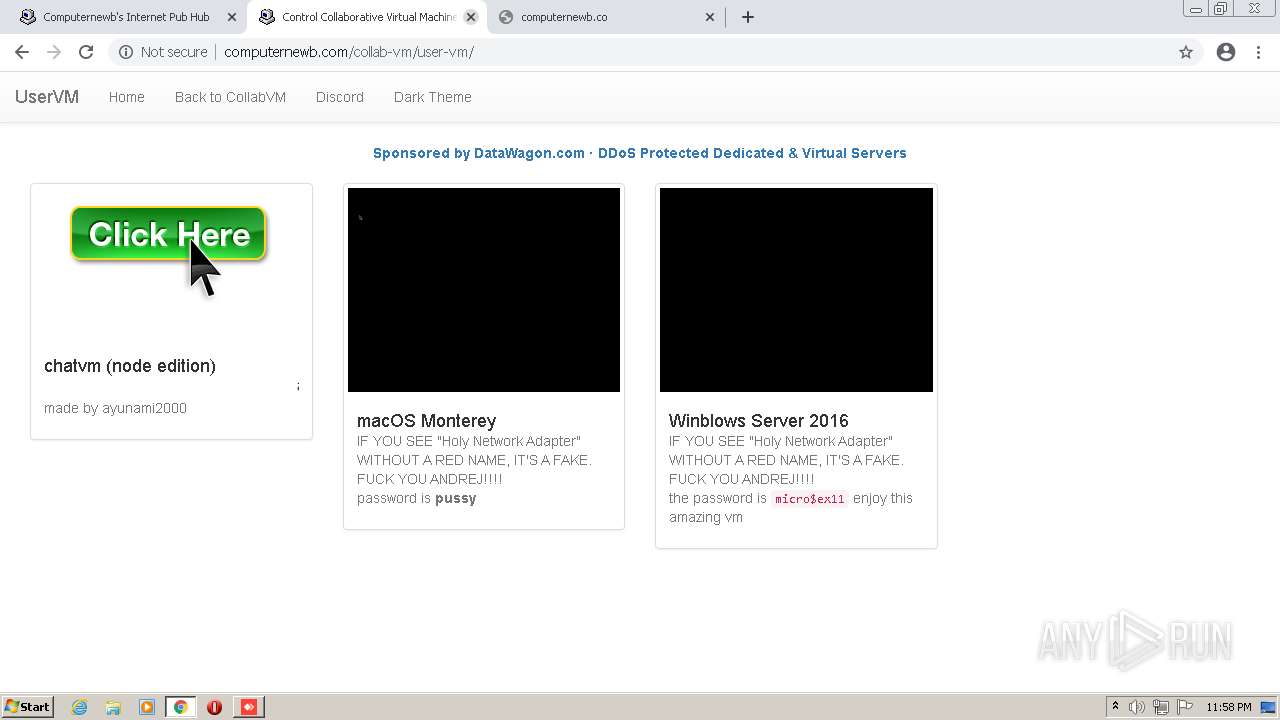View the Not secure site information icon
This screenshot has height=720, width=1280.
click(x=126, y=52)
